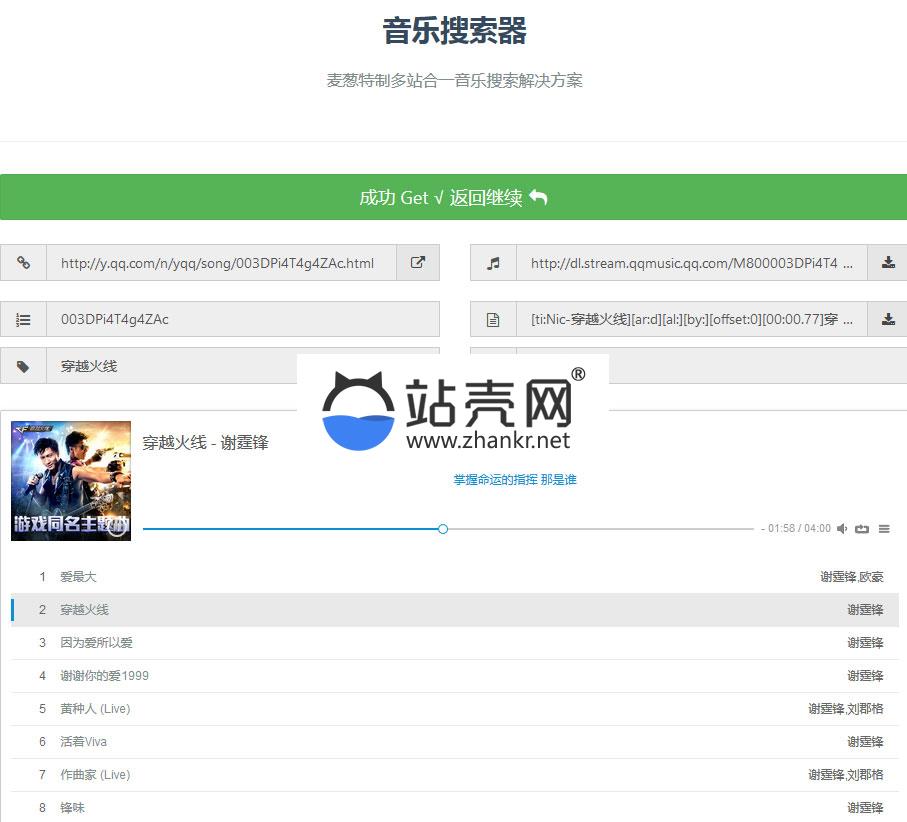Screen dimensions: 907x822
Task: Select track 活着Viva
Action: coord(83,742)
